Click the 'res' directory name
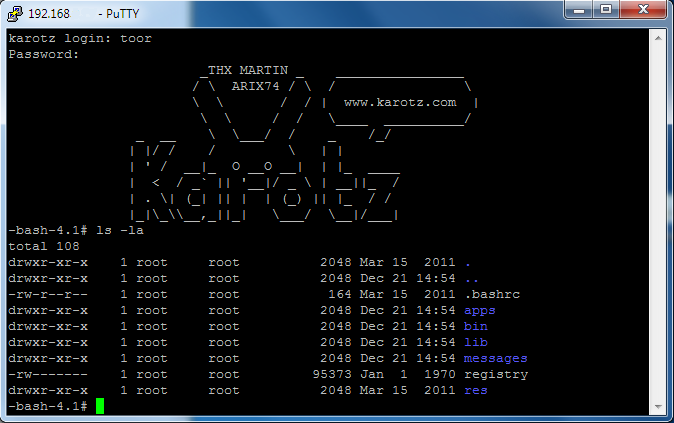674x423 pixels. click(x=476, y=391)
